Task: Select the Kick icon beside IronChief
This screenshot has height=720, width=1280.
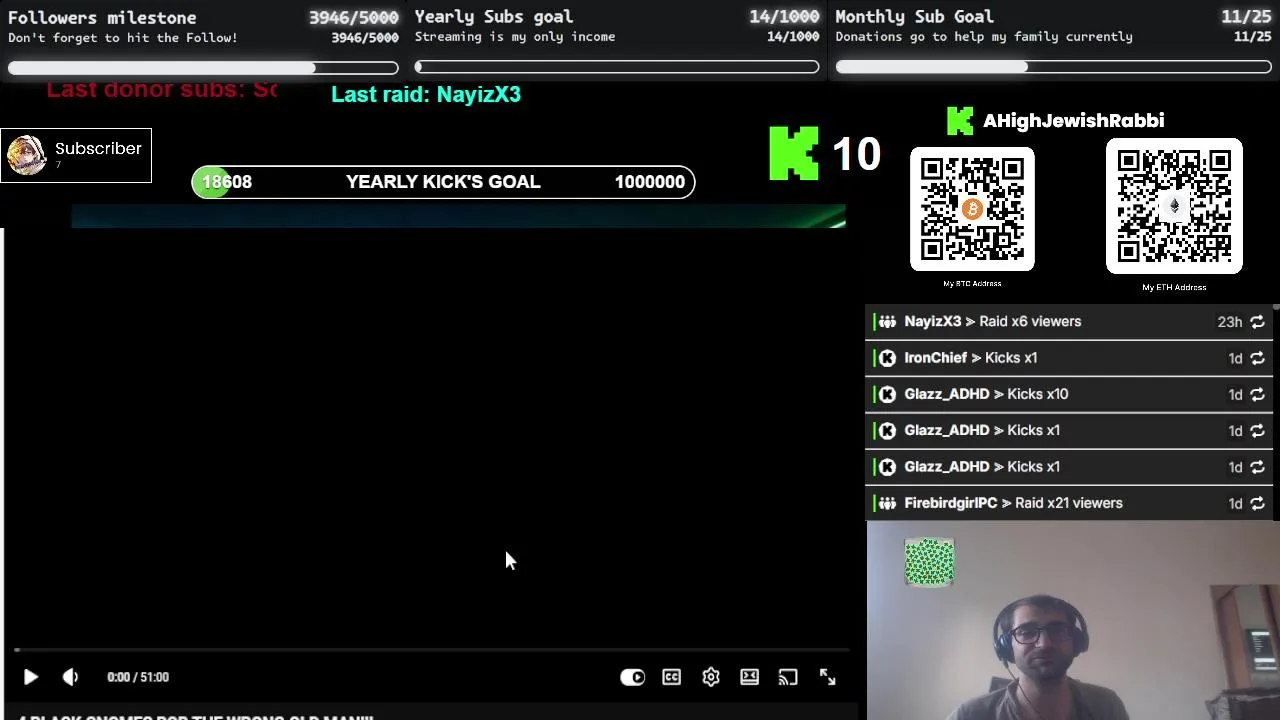Action: coord(887,358)
